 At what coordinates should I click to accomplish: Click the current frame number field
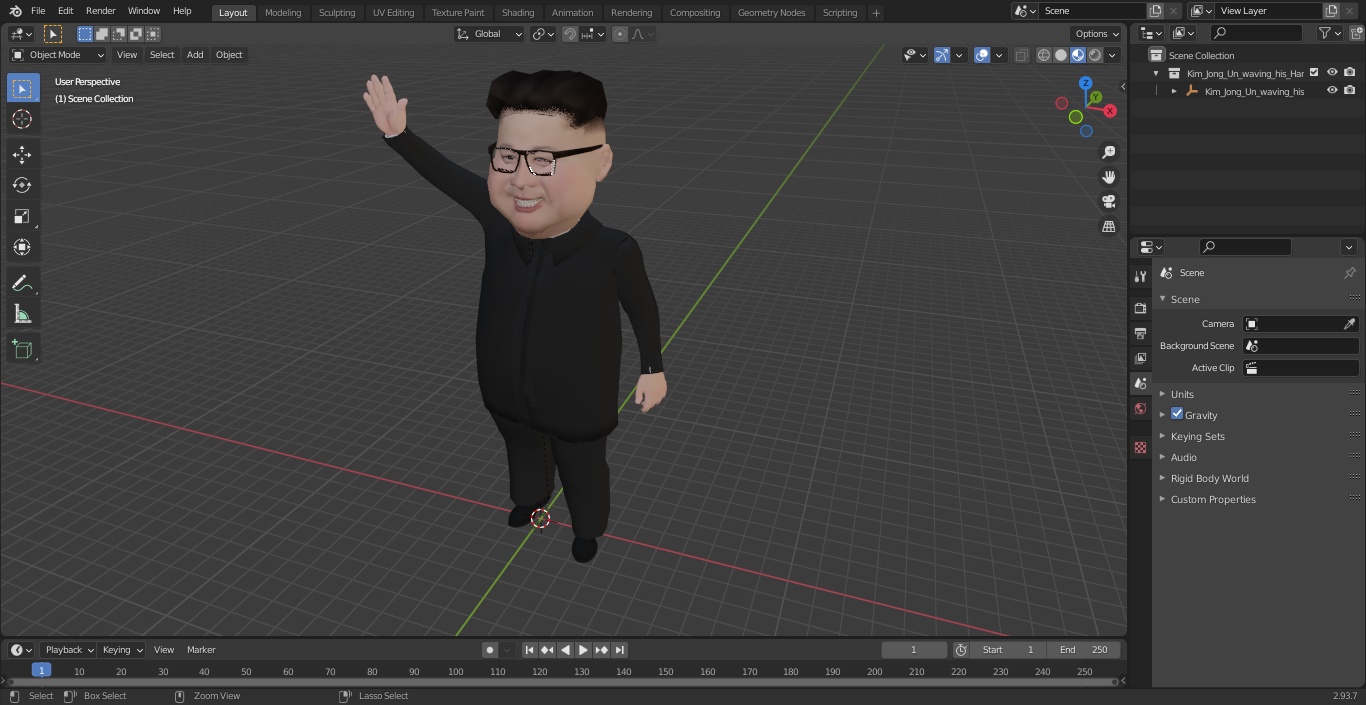coord(913,650)
